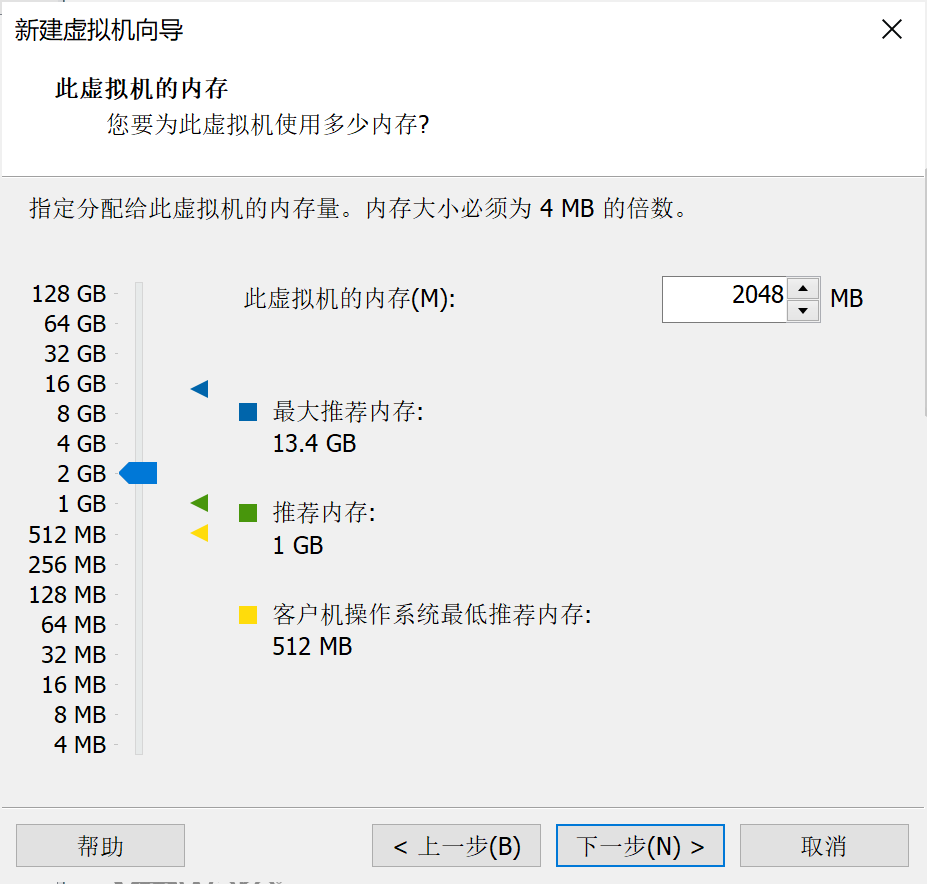This screenshot has width=927, height=884.
Task: Select the 128 MB label on the scale
Action: pyautogui.click(x=67, y=594)
